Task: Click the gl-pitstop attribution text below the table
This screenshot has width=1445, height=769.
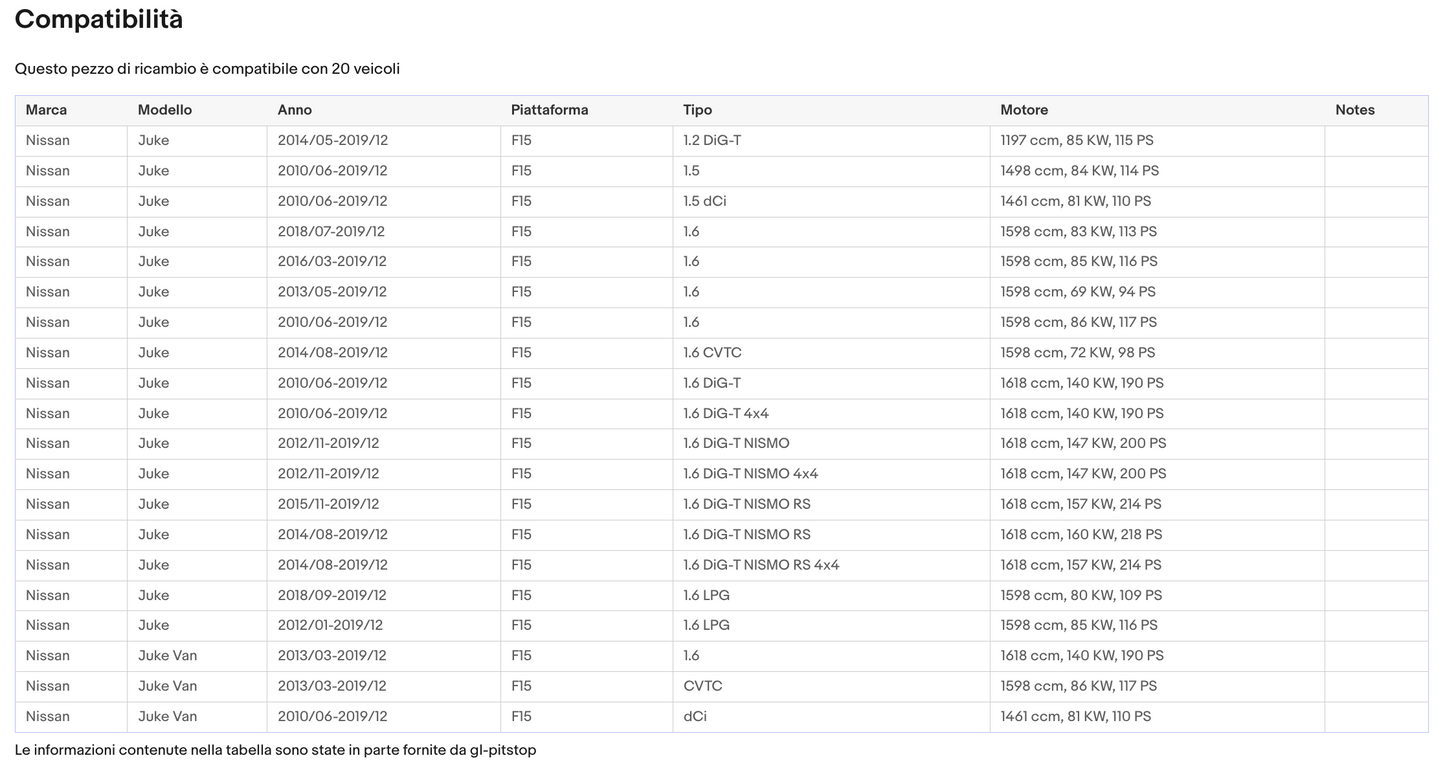Action: pos(503,750)
